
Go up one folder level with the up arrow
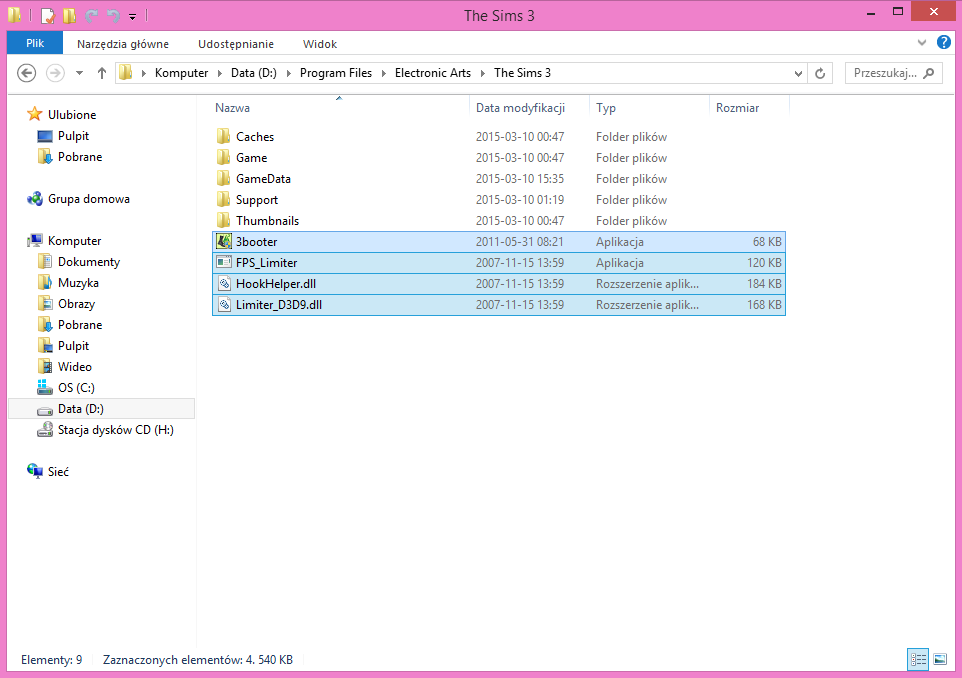[101, 73]
